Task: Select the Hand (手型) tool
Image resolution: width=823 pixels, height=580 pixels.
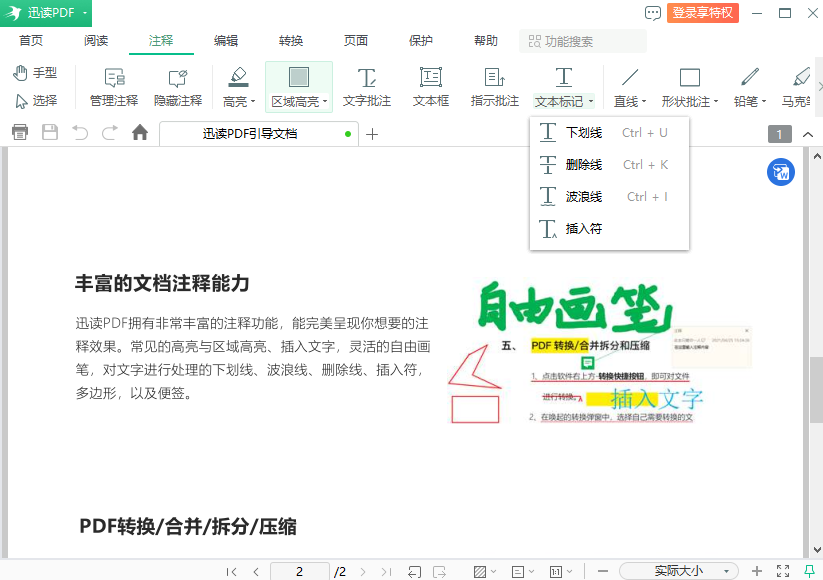Action: (35, 73)
